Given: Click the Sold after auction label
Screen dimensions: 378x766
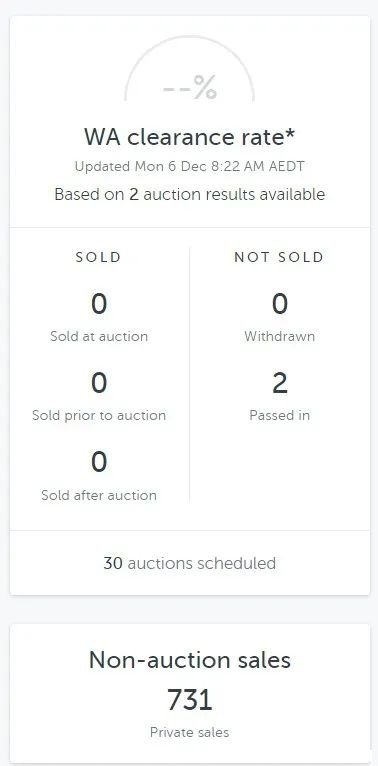Looking at the screenshot, I should point(99,495).
